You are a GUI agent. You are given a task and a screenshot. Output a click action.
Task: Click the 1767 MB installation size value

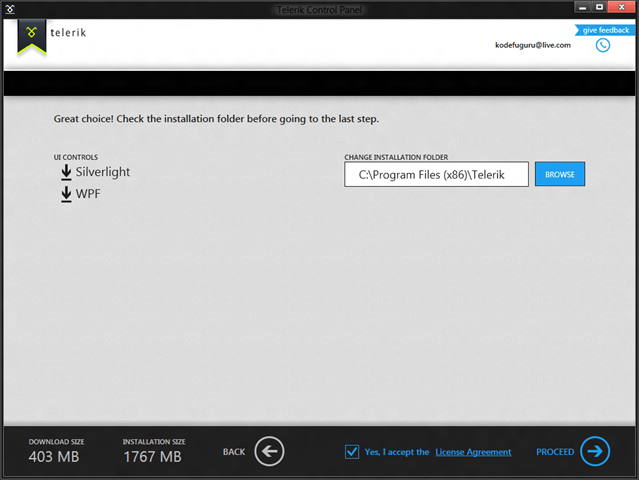point(152,457)
